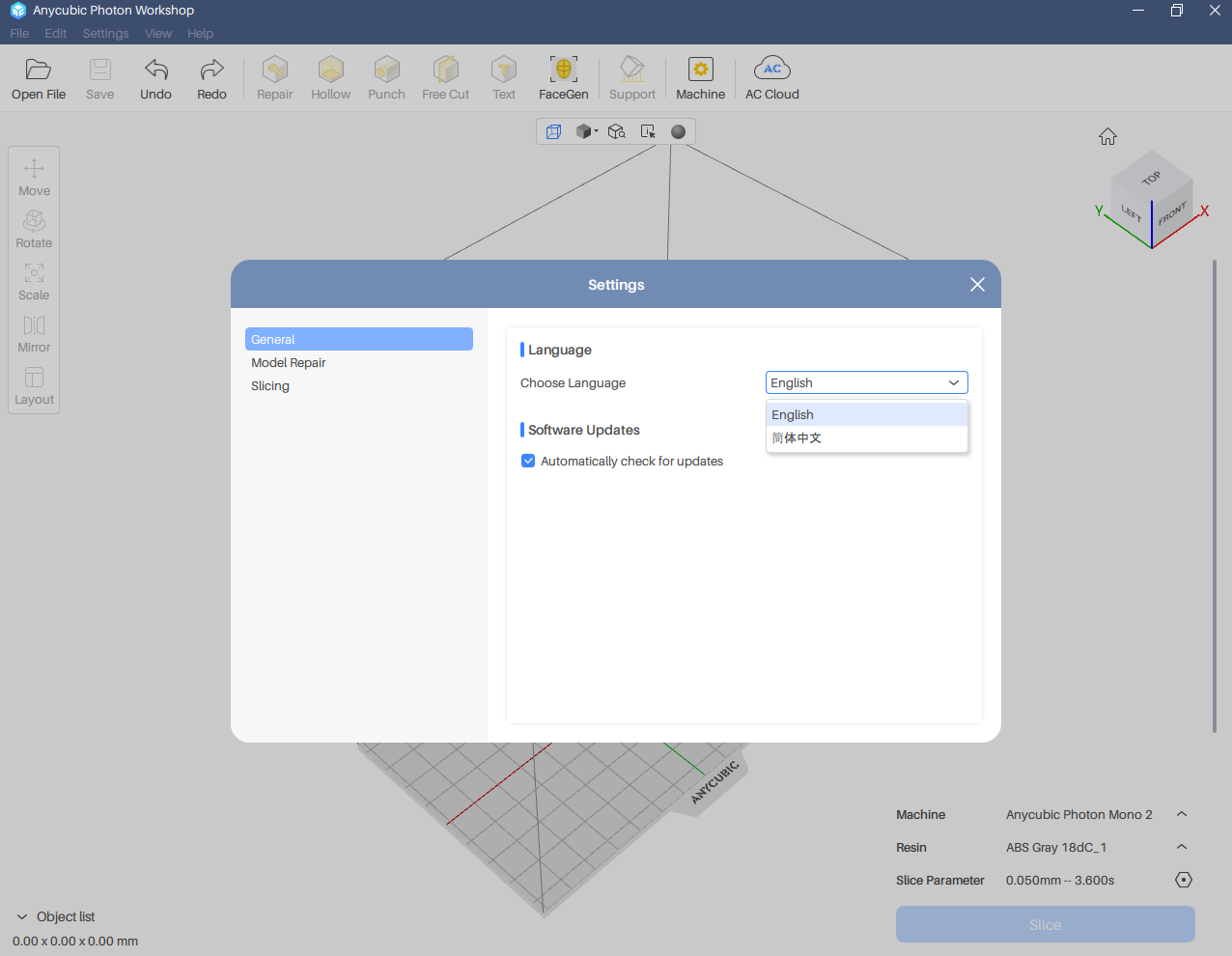Expand the Machine selector chevron
The image size is (1232, 956).
coord(1182,814)
